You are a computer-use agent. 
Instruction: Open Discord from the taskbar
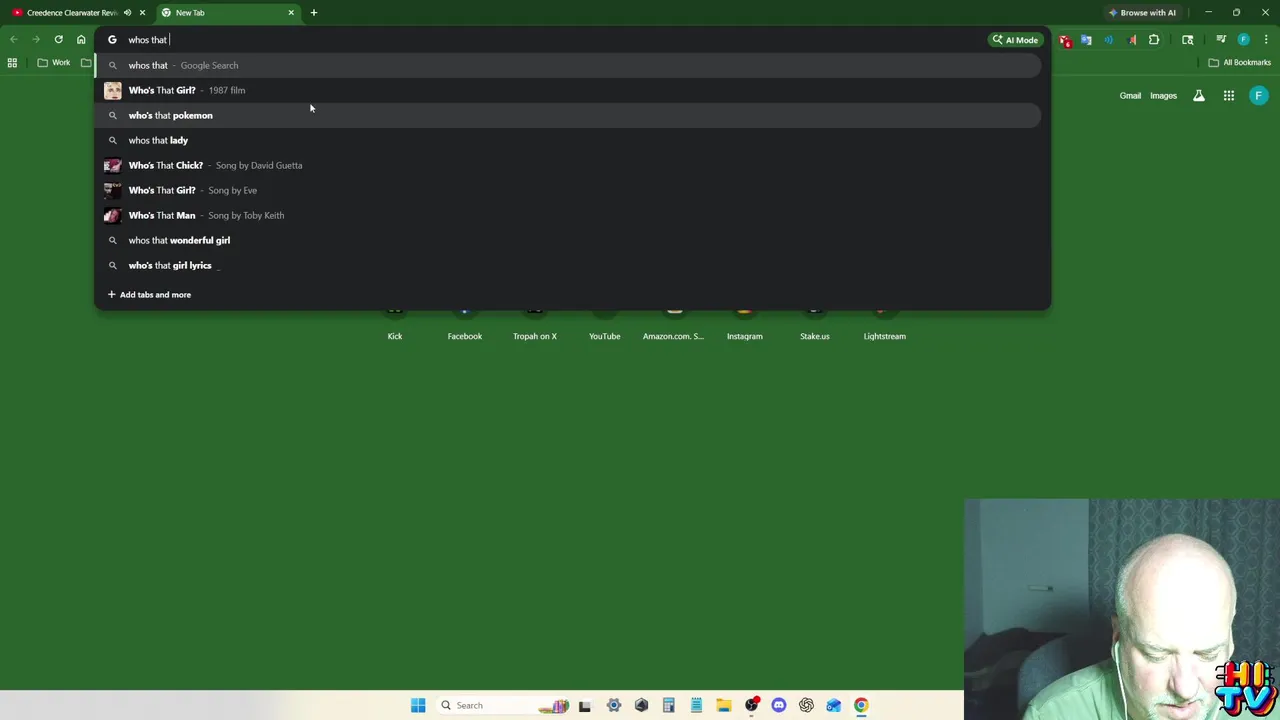click(779, 705)
